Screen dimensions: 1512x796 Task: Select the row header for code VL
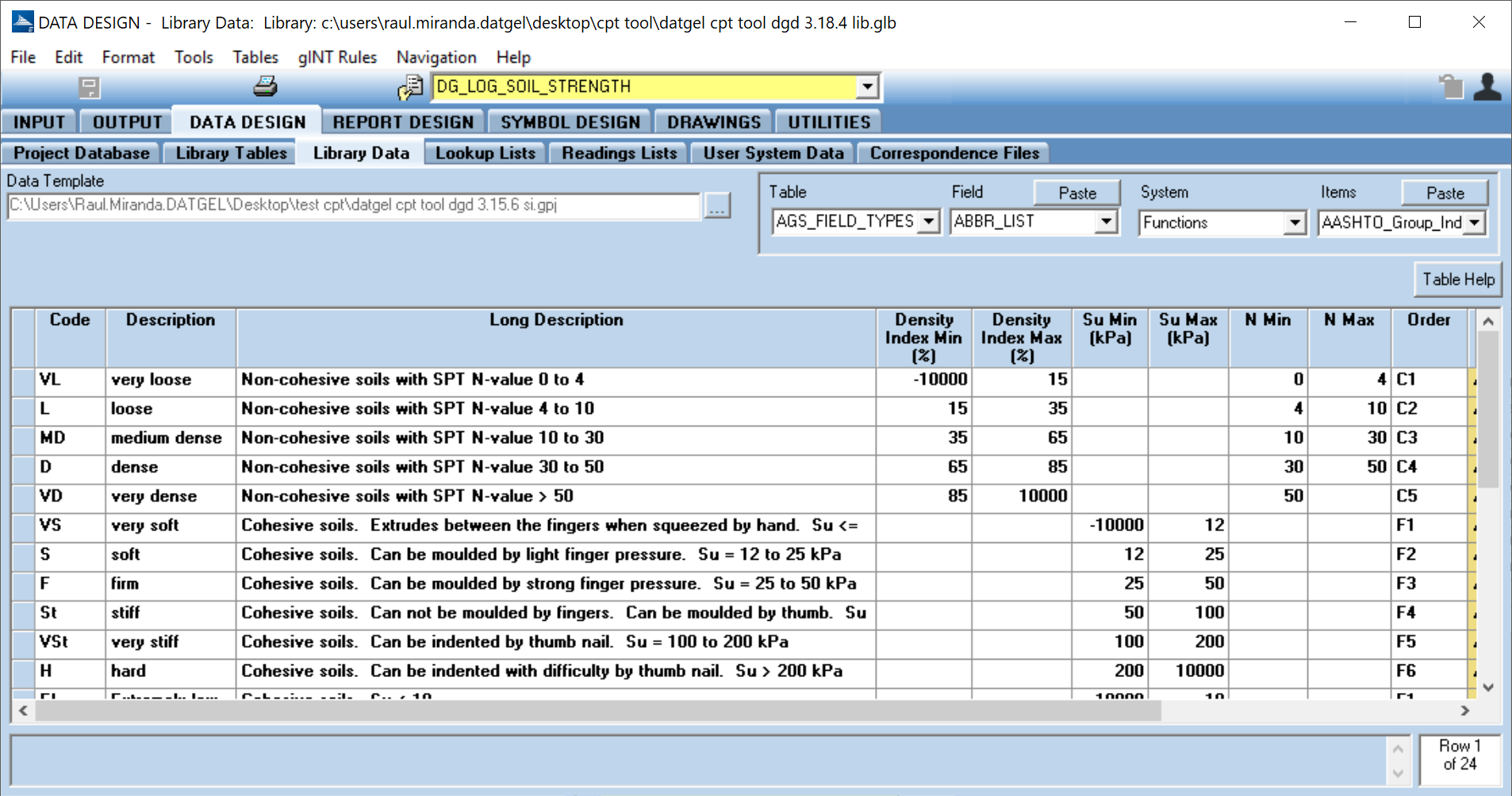(24, 380)
